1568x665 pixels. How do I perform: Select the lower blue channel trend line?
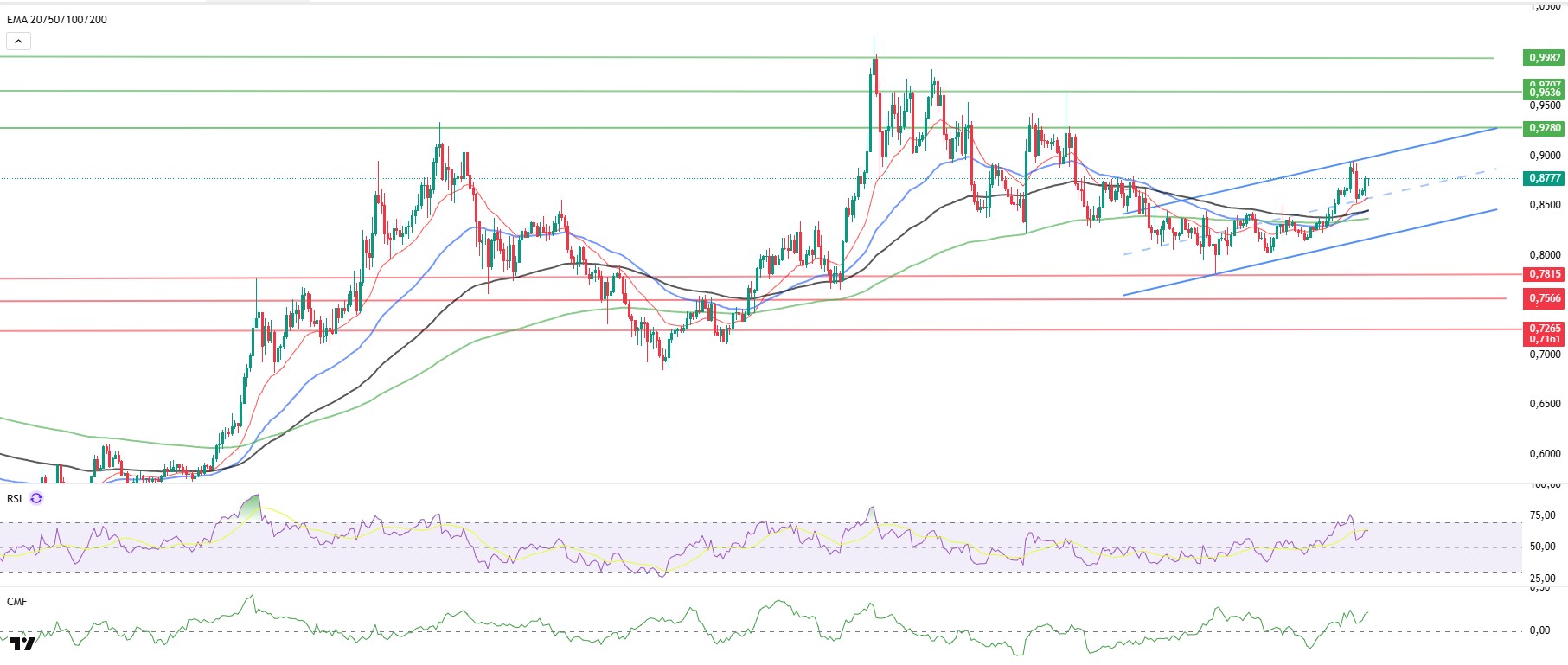coord(1310,252)
